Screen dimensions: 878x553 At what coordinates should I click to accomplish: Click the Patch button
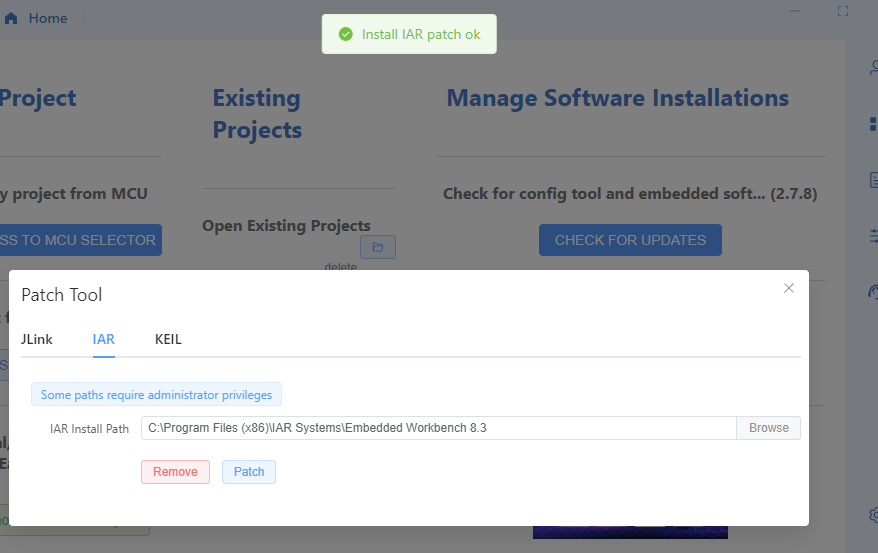(x=249, y=472)
